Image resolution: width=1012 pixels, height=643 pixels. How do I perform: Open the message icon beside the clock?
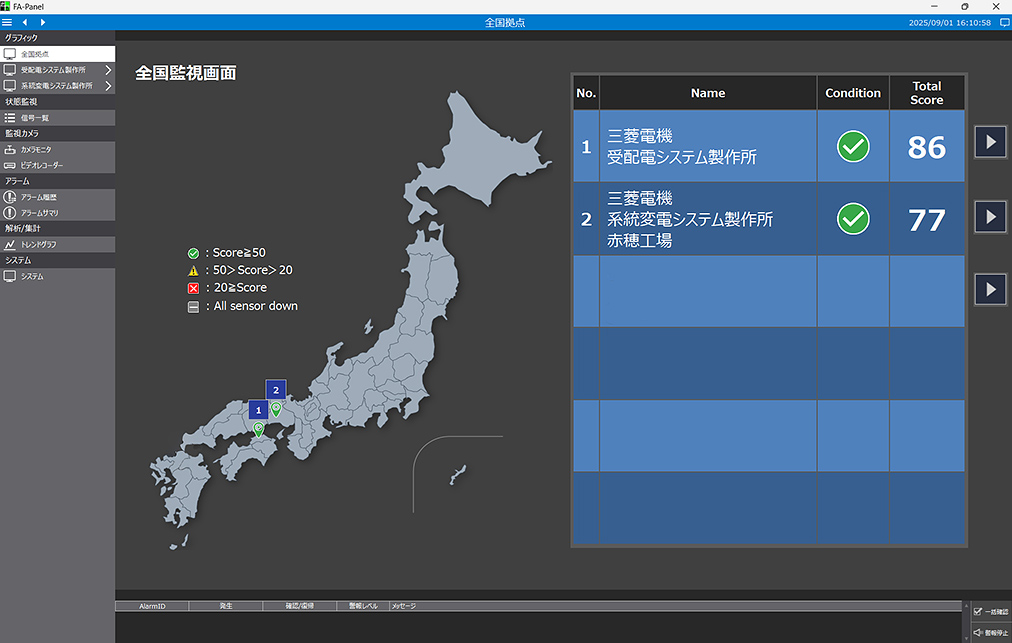click(1004, 22)
